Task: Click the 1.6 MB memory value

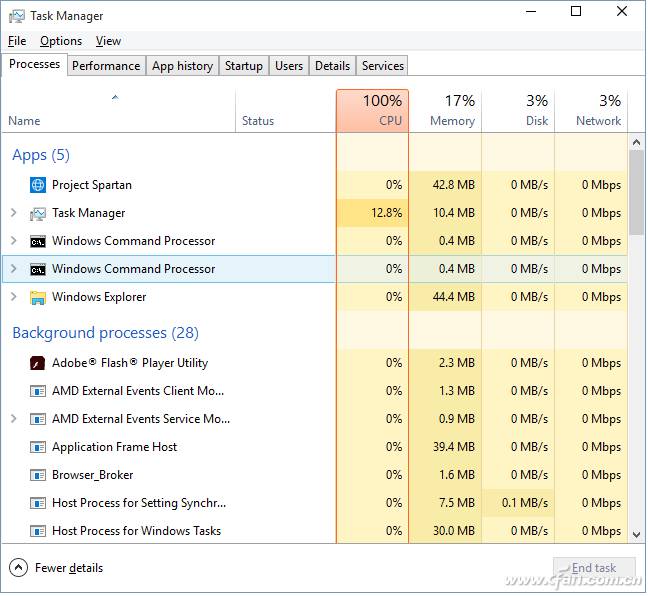Action: point(457,475)
